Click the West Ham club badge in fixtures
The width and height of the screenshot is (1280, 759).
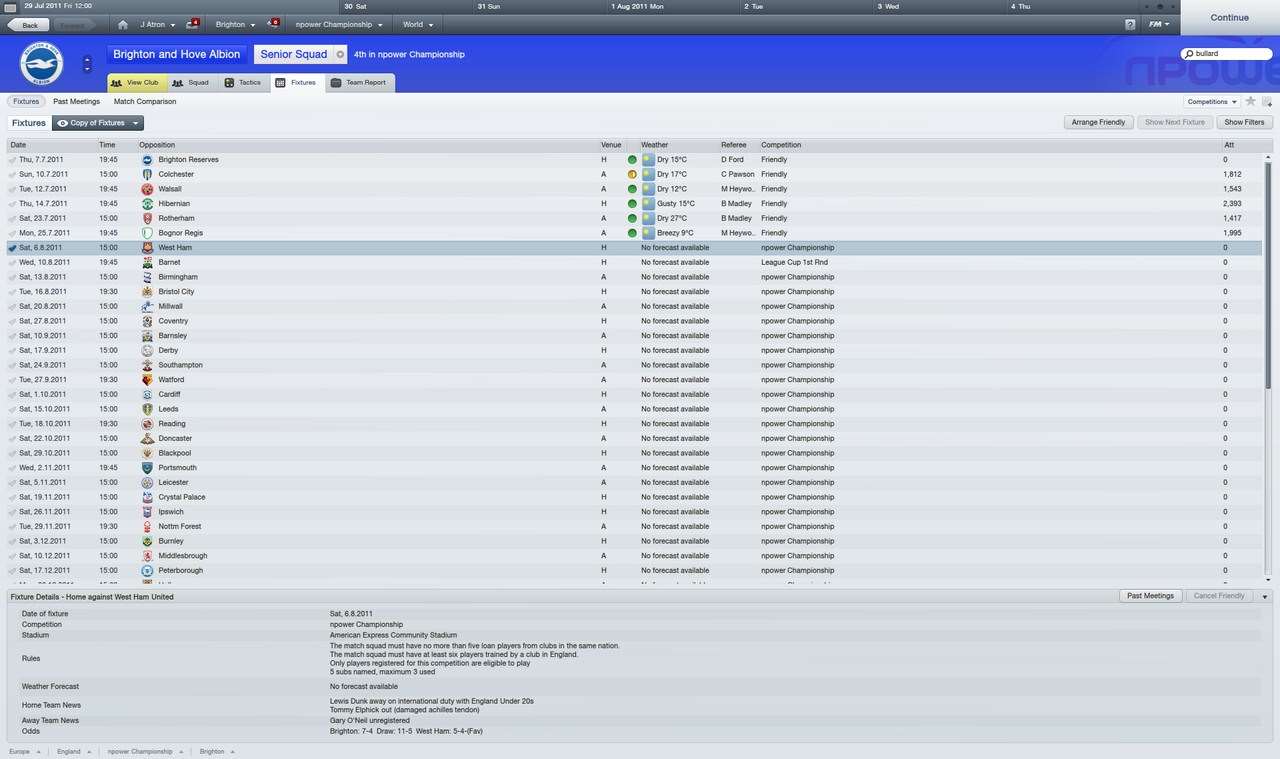coord(147,247)
